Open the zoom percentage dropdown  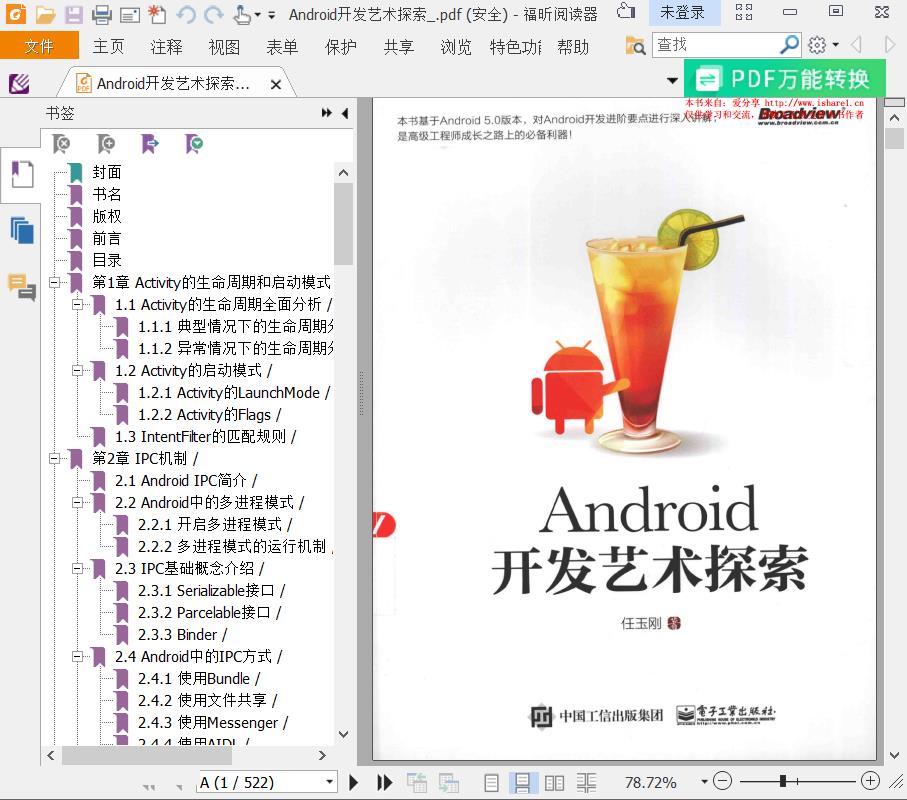(x=704, y=782)
